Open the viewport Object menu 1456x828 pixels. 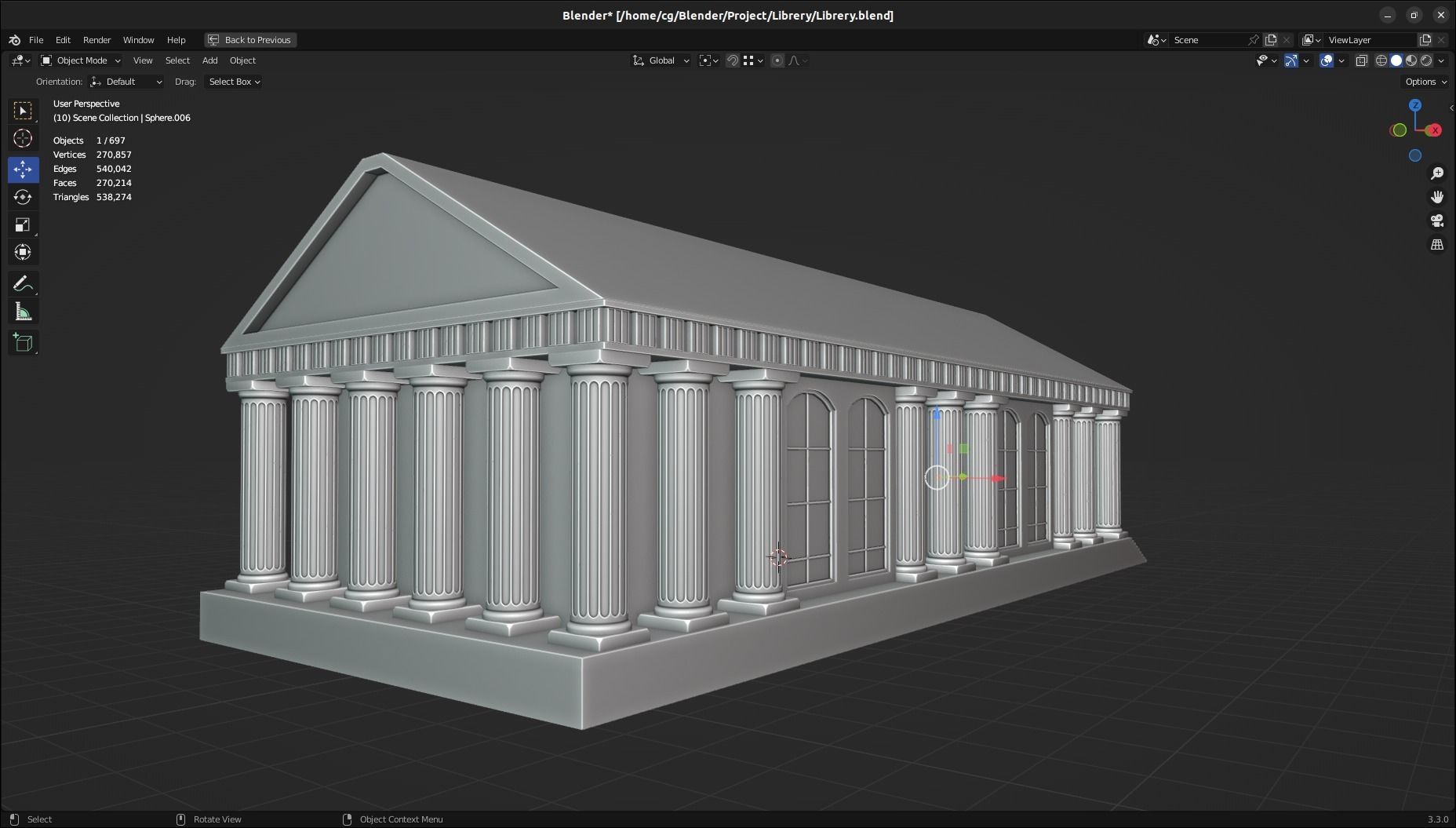click(x=242, y=60)
